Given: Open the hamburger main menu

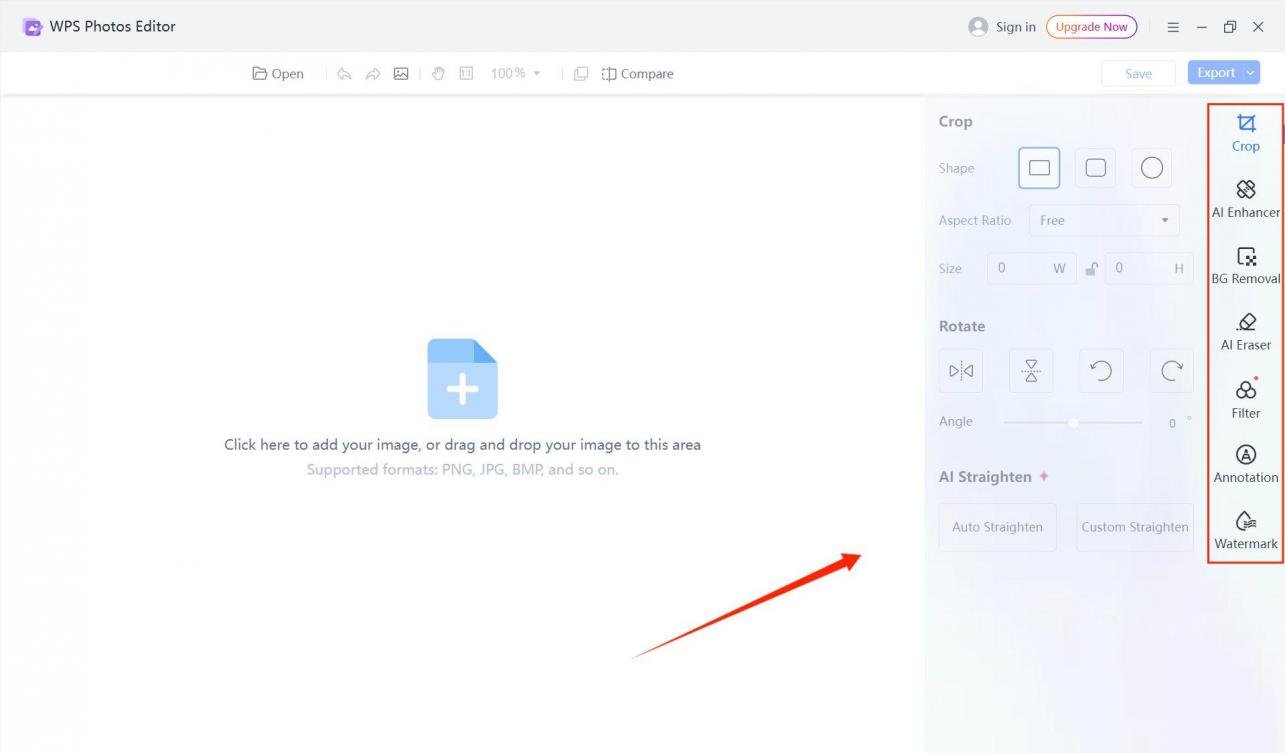Looking at the screenshot, I should [1173, 27].
